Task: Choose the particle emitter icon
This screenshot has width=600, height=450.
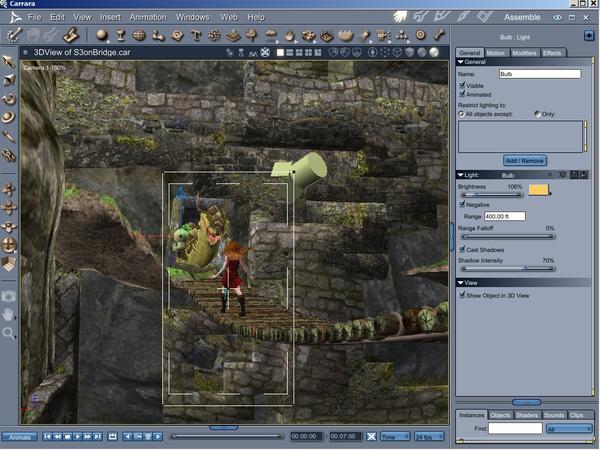Action: [x=214, y=36]
